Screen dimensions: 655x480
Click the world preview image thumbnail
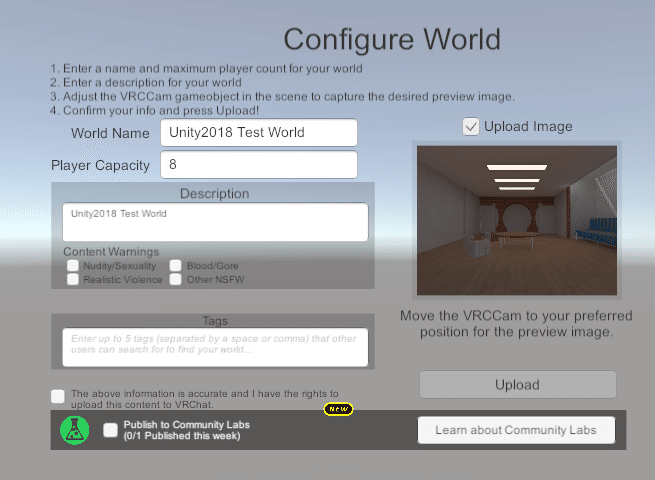point(517,220)
